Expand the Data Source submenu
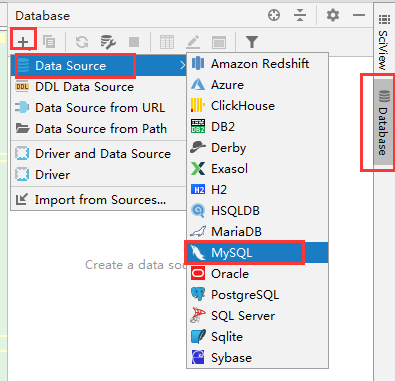Image resolution: width=395 pixels, height=381 pixels. click(99, 66)
